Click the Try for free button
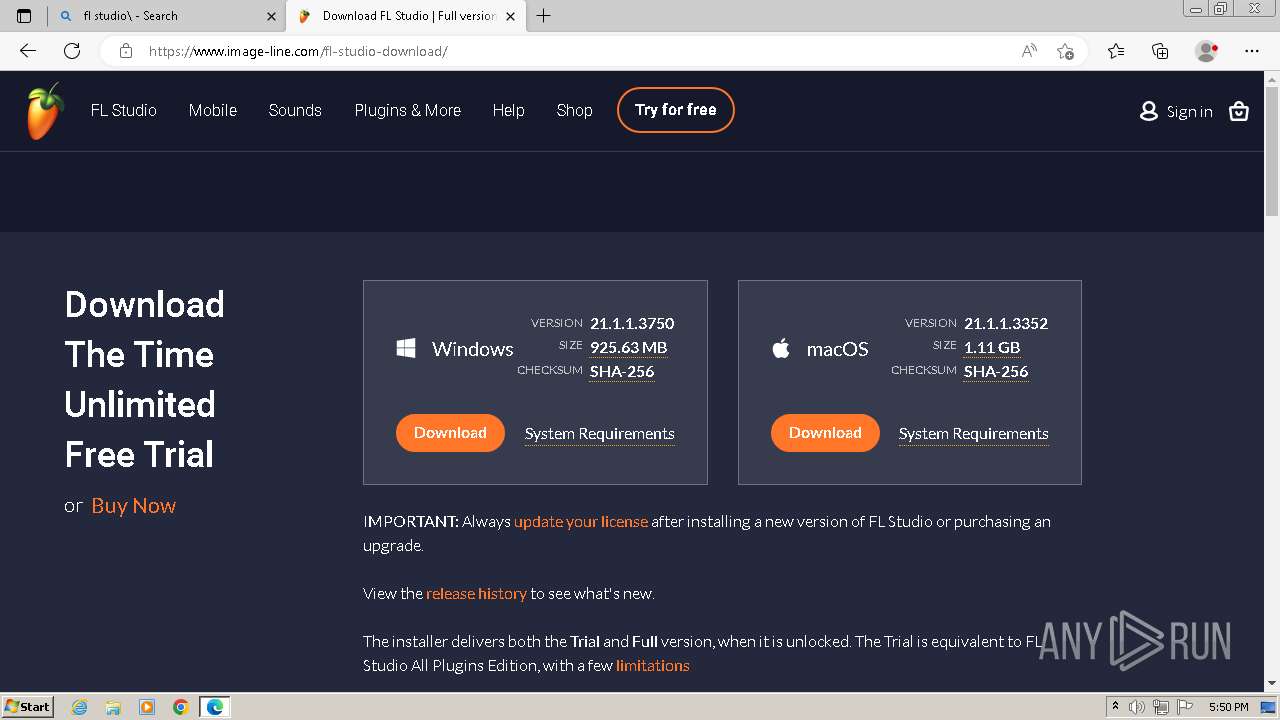This screenshot has width=1280, height=720. (x=676, y=110)
